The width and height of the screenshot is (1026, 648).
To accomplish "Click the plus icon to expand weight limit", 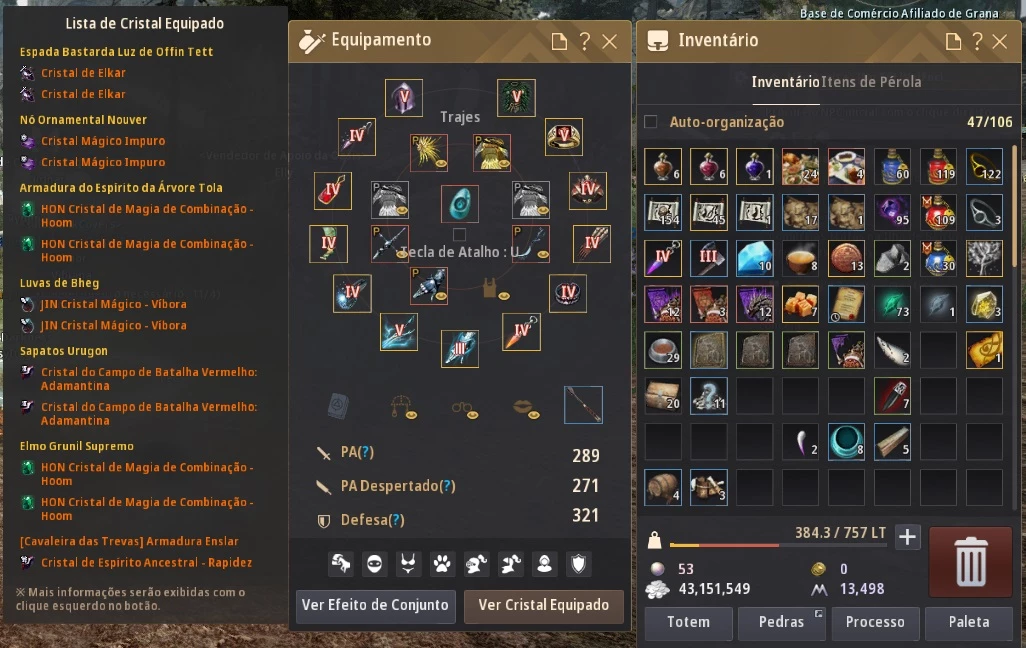I will (x=907, y=537).
